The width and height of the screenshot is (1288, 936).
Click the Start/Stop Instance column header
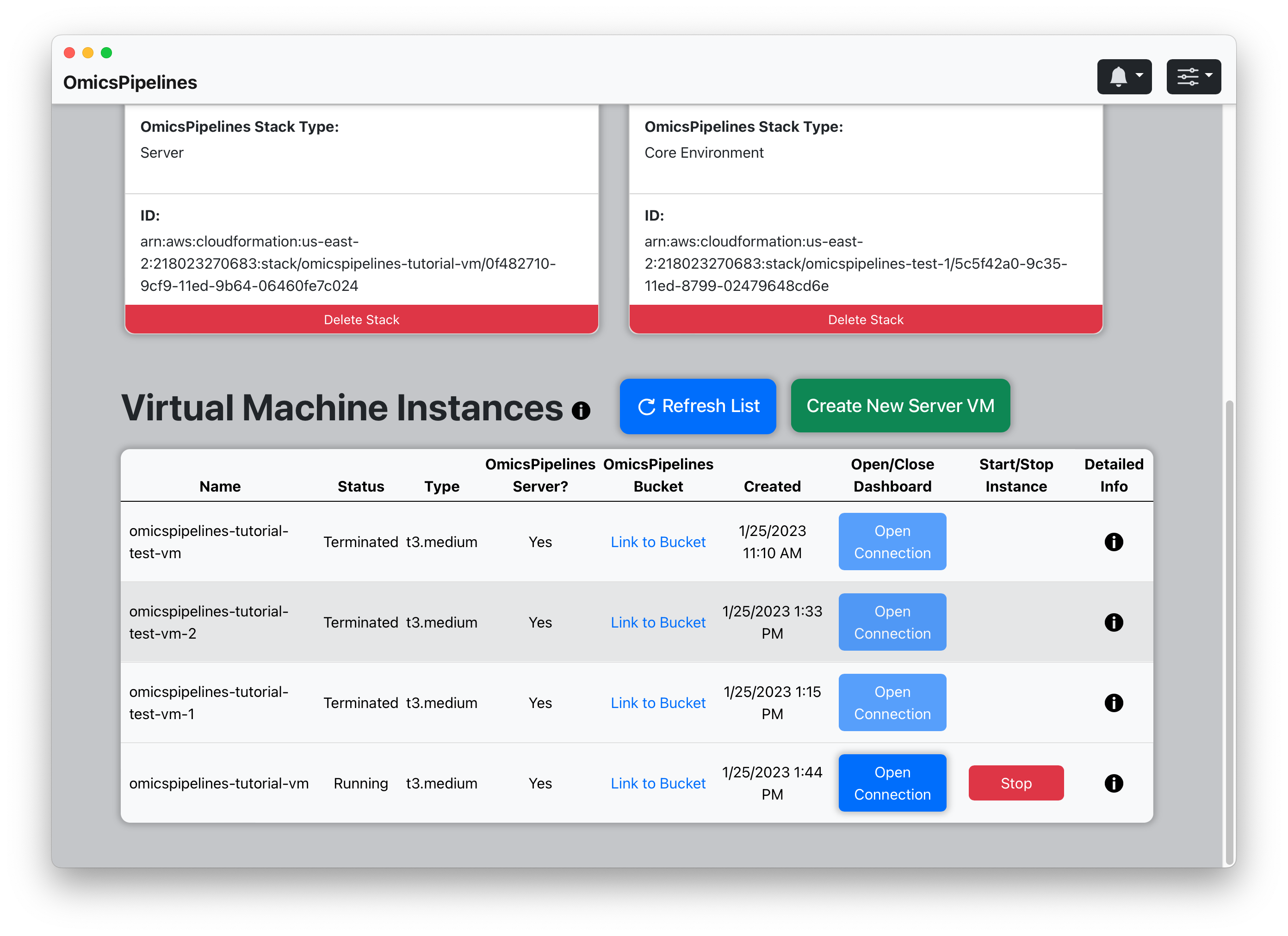click(x=1016, y=475)
